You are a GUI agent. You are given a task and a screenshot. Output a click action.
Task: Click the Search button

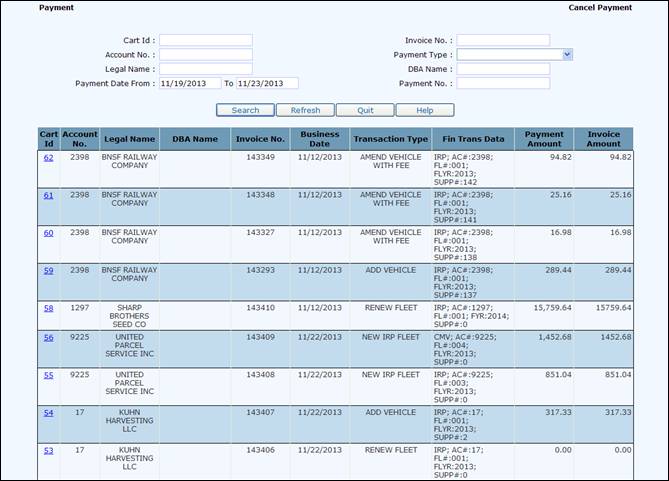pyautogui.click(x=245, y=110)
